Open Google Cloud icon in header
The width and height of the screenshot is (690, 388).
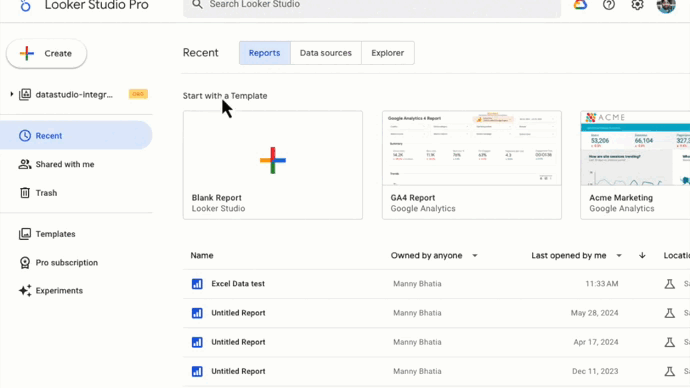(580, 5)
